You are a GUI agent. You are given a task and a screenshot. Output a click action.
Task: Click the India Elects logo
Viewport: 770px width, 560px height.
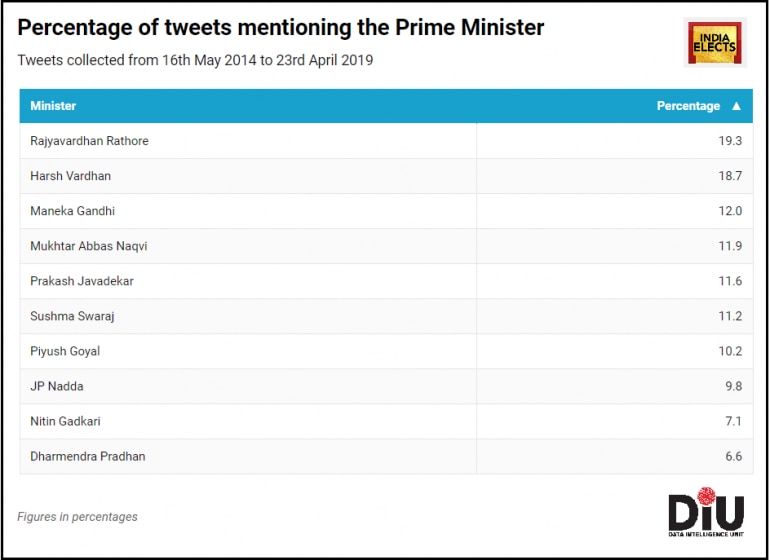click(x=714, y=42)
